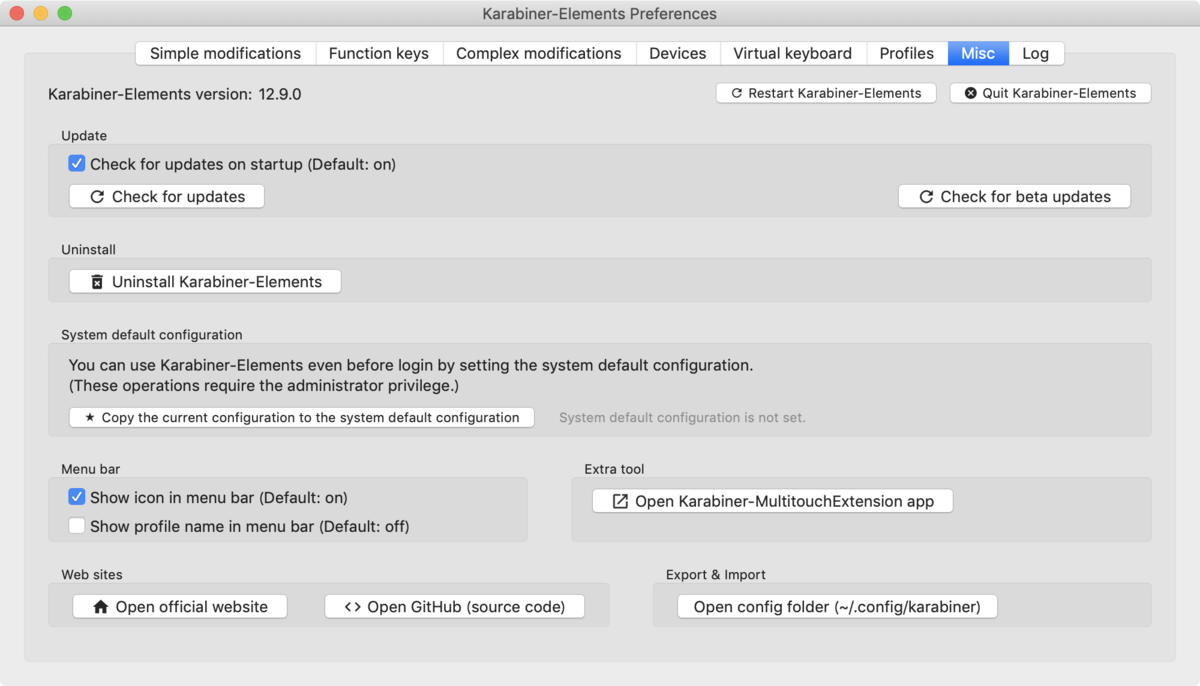1200x686 pixels.
Task: Select the Virtual keyboard tab
Action: tap(792, 53)
